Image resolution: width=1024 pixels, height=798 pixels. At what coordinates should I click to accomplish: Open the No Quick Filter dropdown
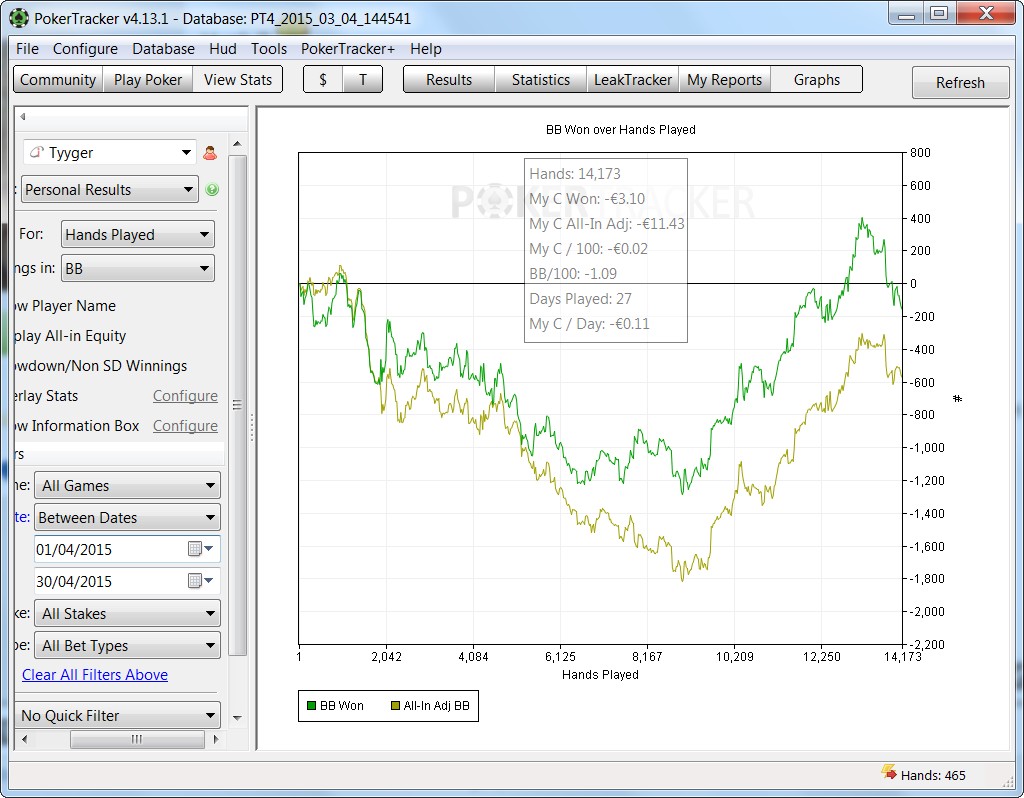click(x=118, y=716)
